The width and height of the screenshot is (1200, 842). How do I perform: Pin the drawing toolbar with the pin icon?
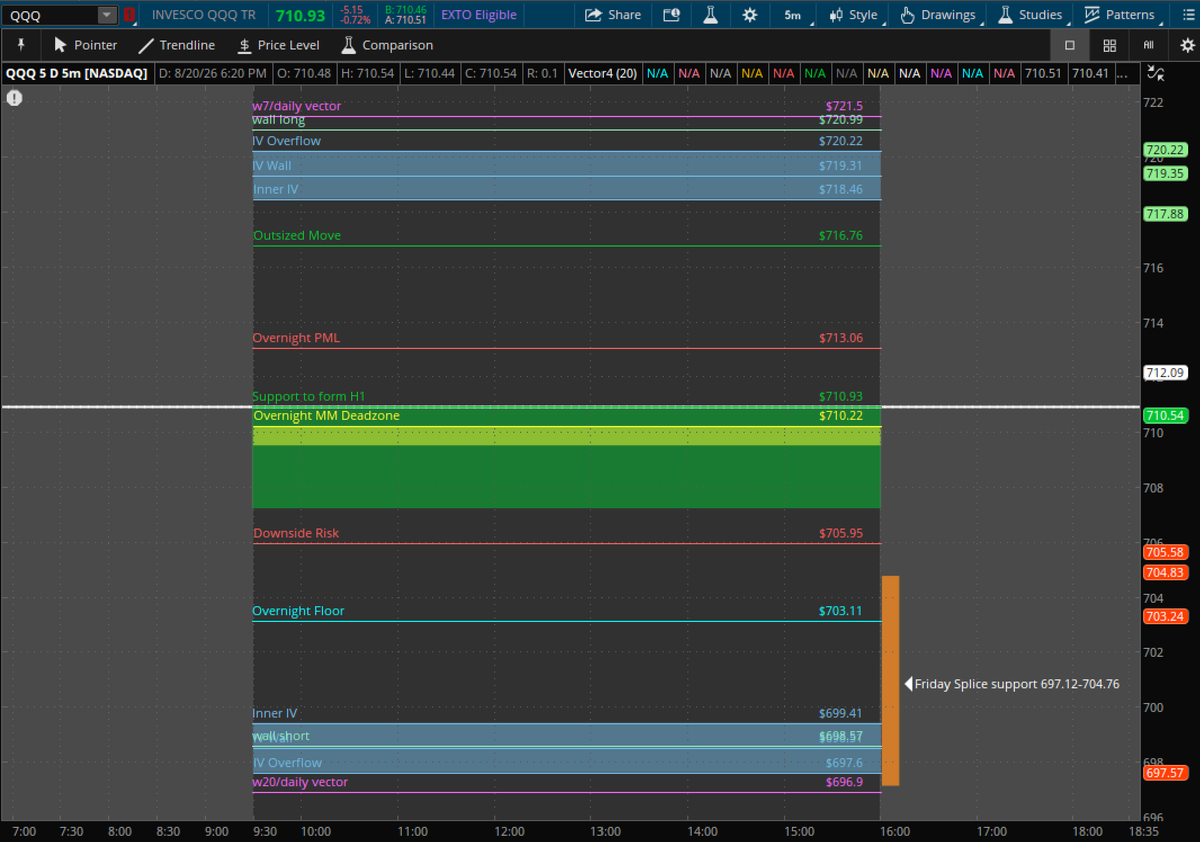[x=21, y=45]
